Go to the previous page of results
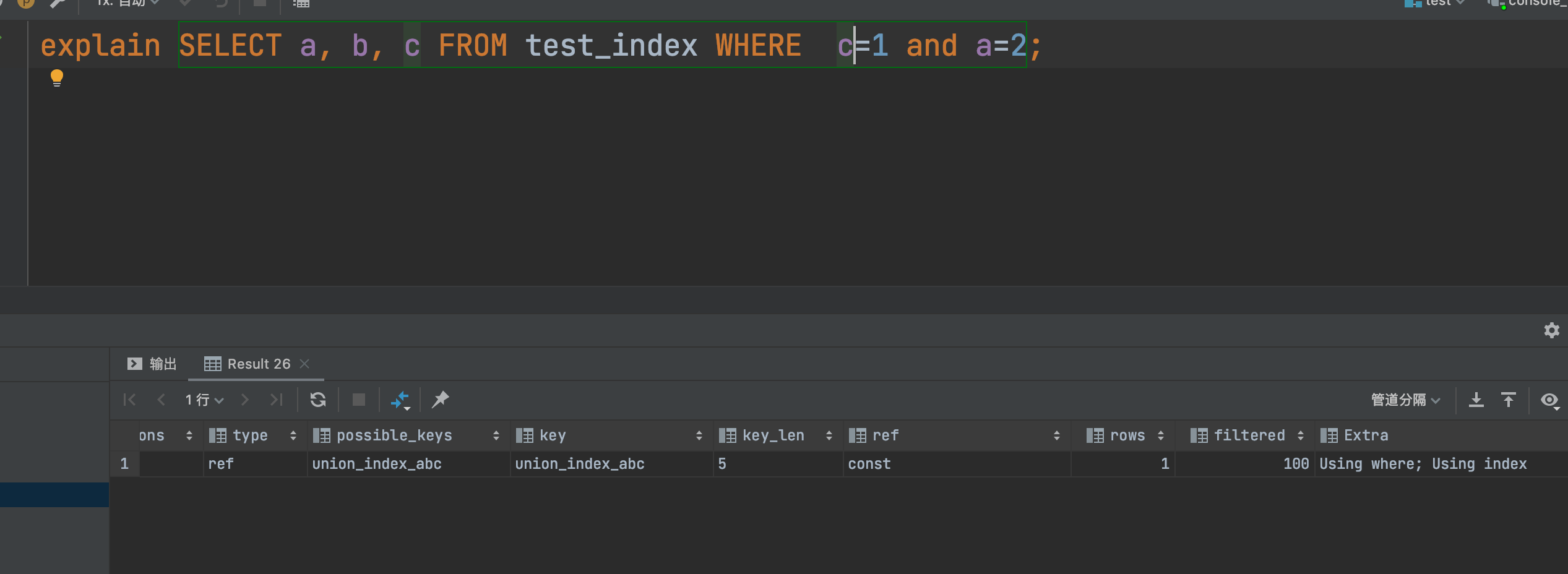Image resolution: width=1568 pixels, height=574 pixels. (161, 400)
